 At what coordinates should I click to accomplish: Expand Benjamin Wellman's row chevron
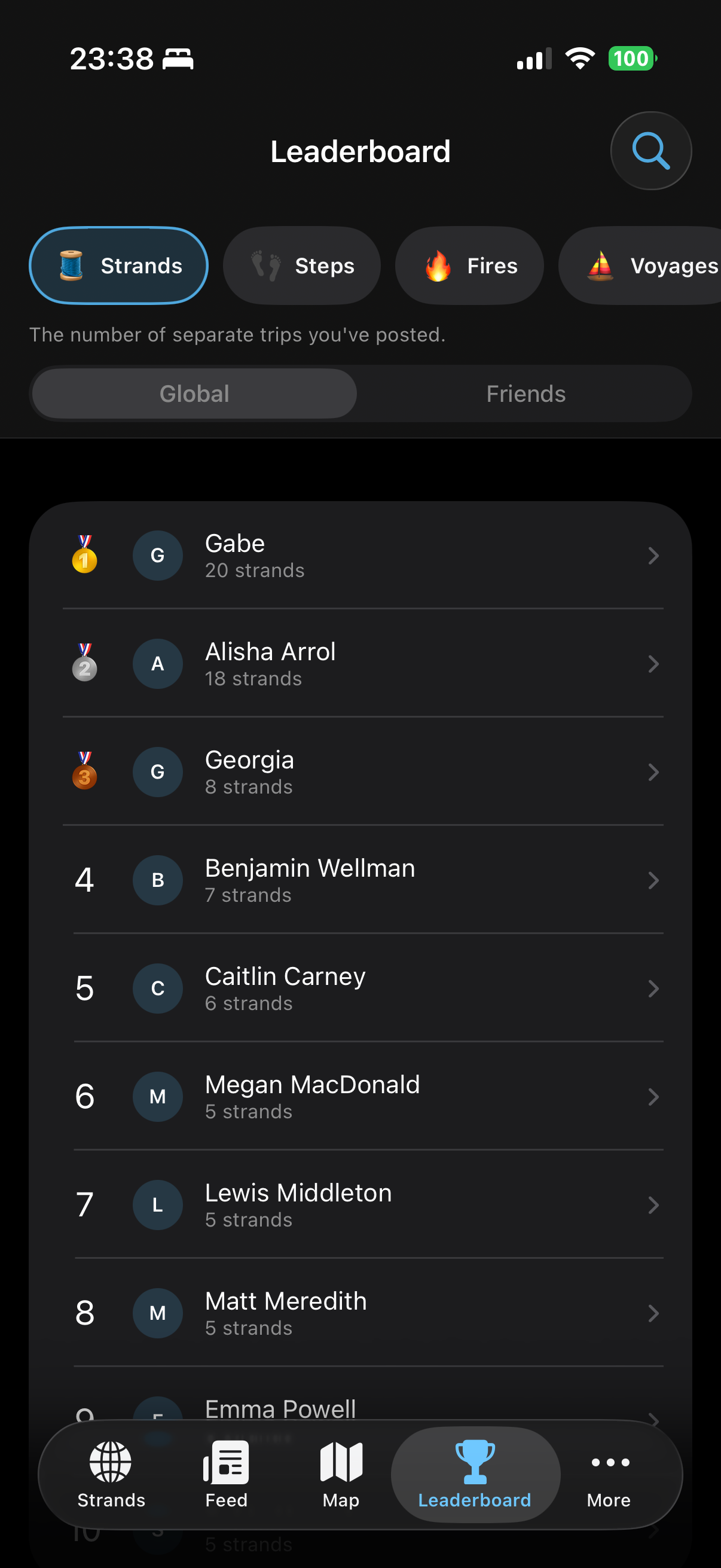(x=653, y=880)
